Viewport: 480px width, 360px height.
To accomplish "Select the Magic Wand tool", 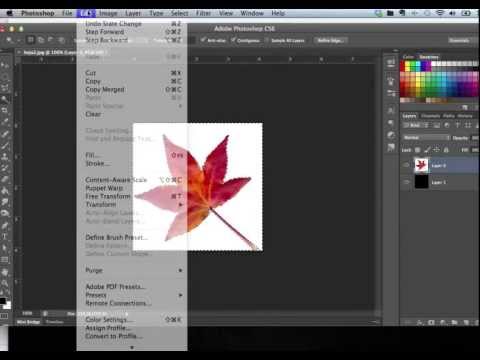I will [x=5, y=99].
